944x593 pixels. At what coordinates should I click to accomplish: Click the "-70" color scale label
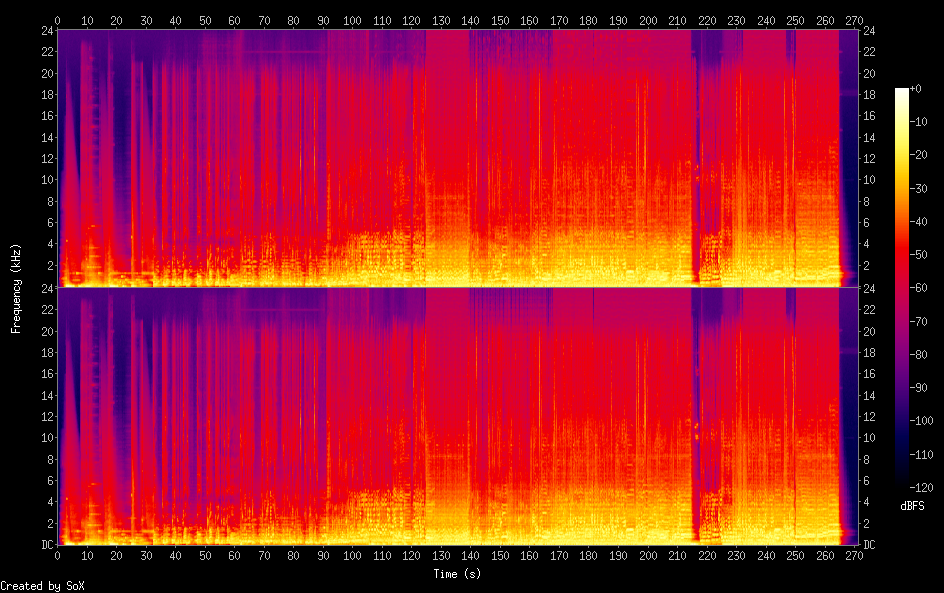click(x=918, y=321)
